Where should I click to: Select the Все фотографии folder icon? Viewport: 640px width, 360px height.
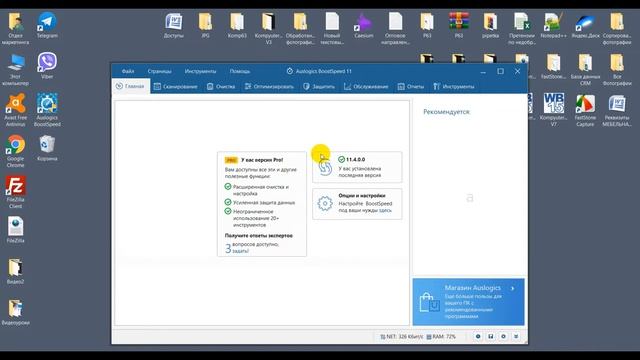tap(617, 69)
